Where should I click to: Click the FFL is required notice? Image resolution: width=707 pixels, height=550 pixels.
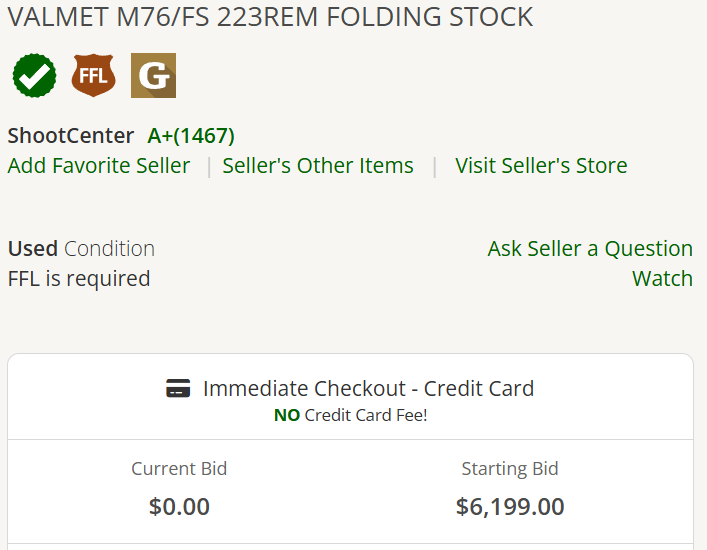coord(79,279)
